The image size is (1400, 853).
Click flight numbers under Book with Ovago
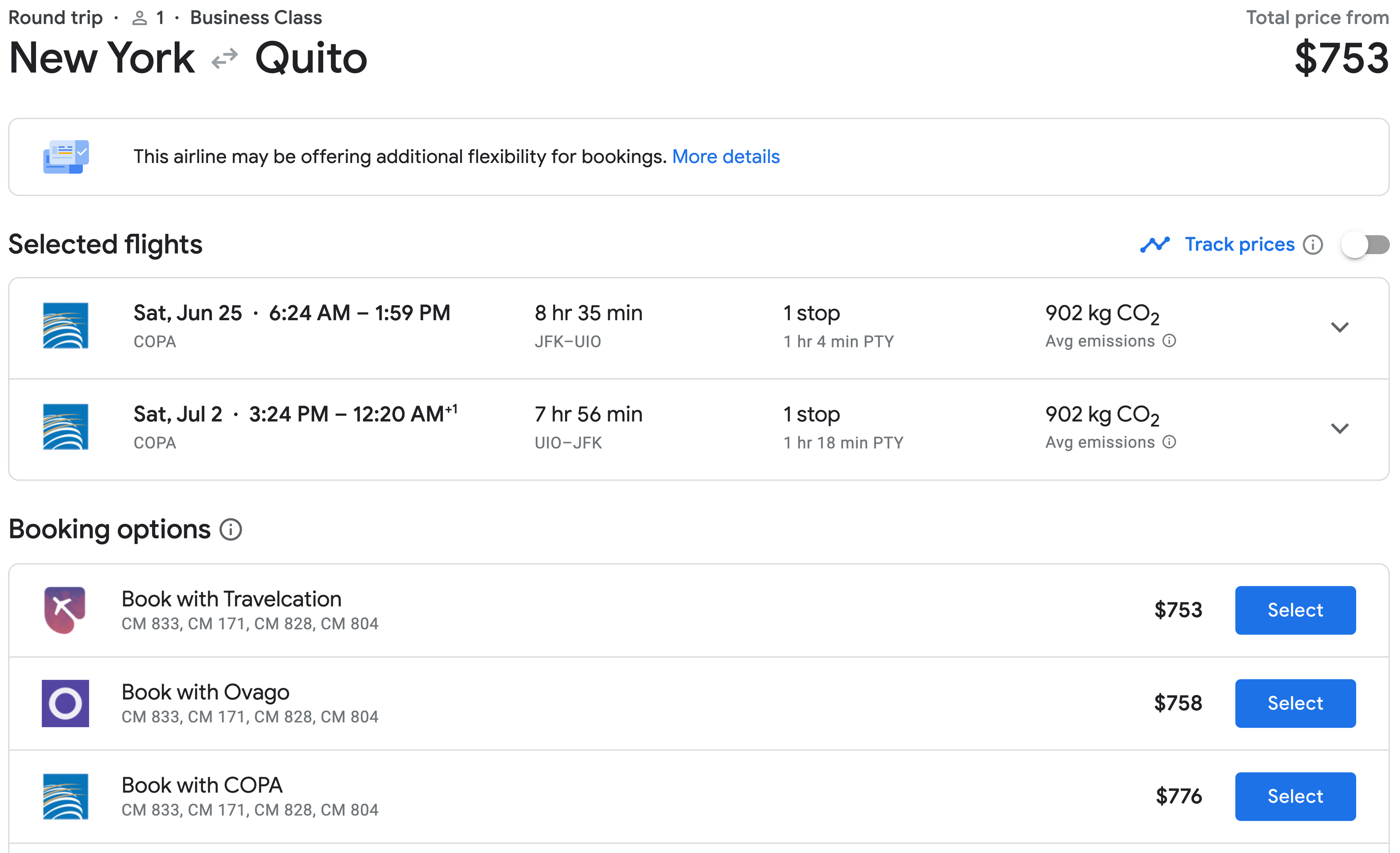click(x=249, y=717)
